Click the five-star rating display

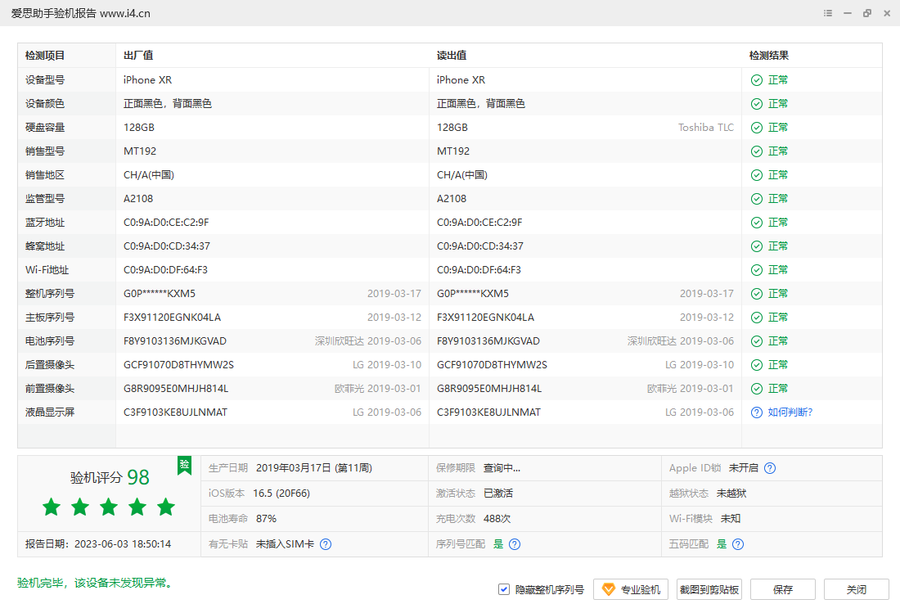[x=109, y=508]
